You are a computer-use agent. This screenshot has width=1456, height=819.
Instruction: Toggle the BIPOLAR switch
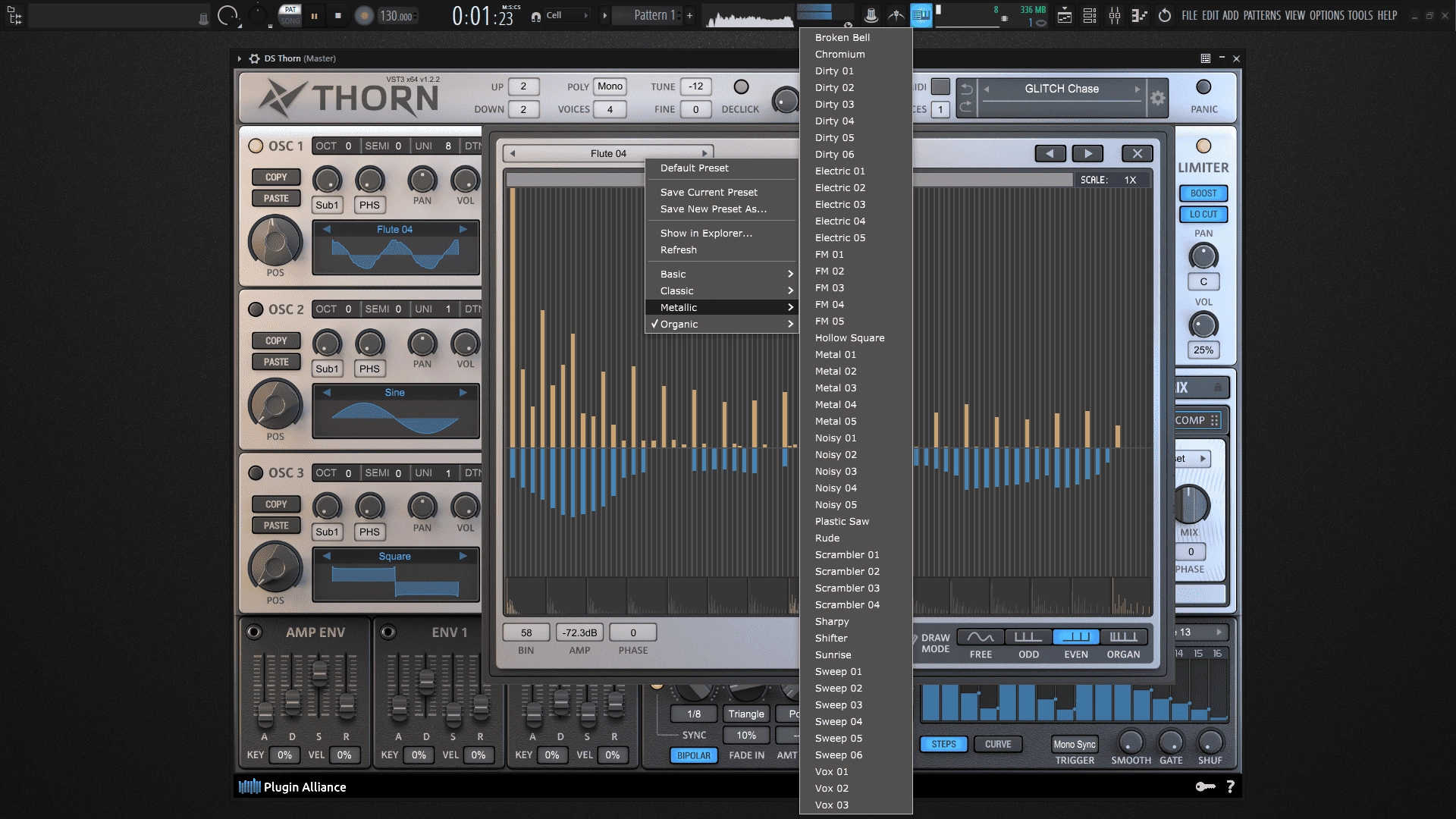point(694,755)
